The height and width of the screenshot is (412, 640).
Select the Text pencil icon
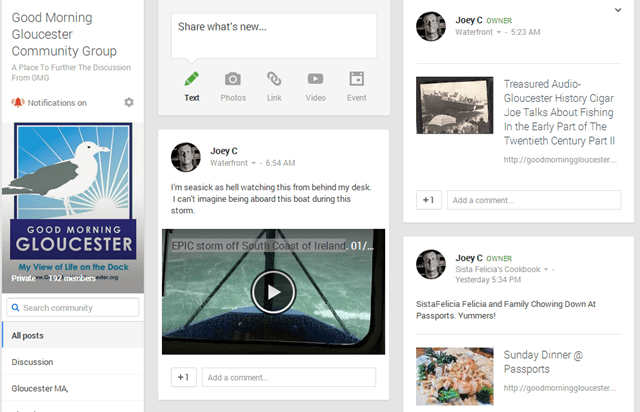pyautogui.click(x=192, y=79)
